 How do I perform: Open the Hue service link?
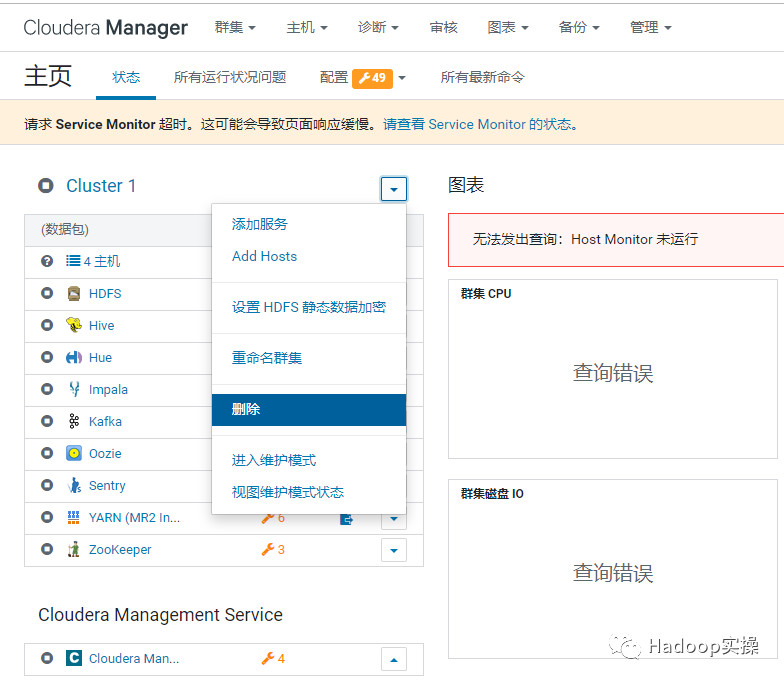pos(100,358)
